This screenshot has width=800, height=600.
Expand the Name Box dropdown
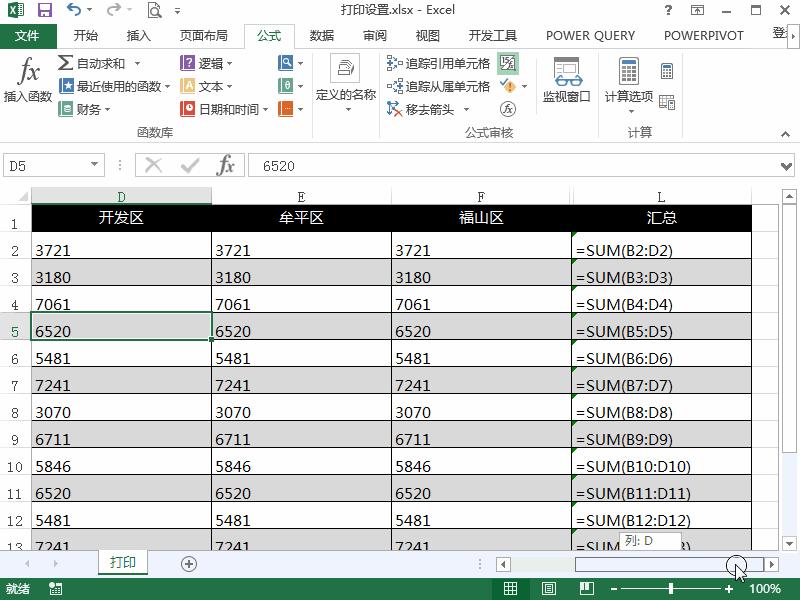click(93, 164)
